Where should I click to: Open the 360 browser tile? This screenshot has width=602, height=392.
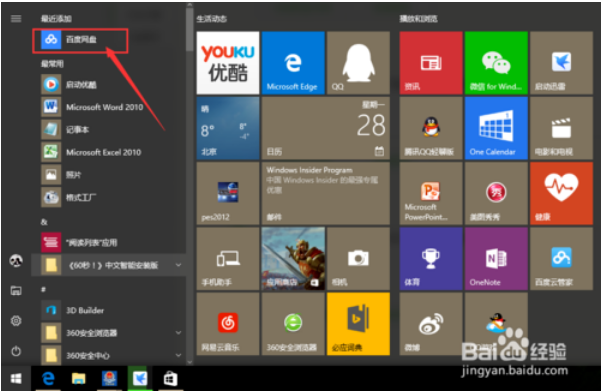click(x=293, y=324)
